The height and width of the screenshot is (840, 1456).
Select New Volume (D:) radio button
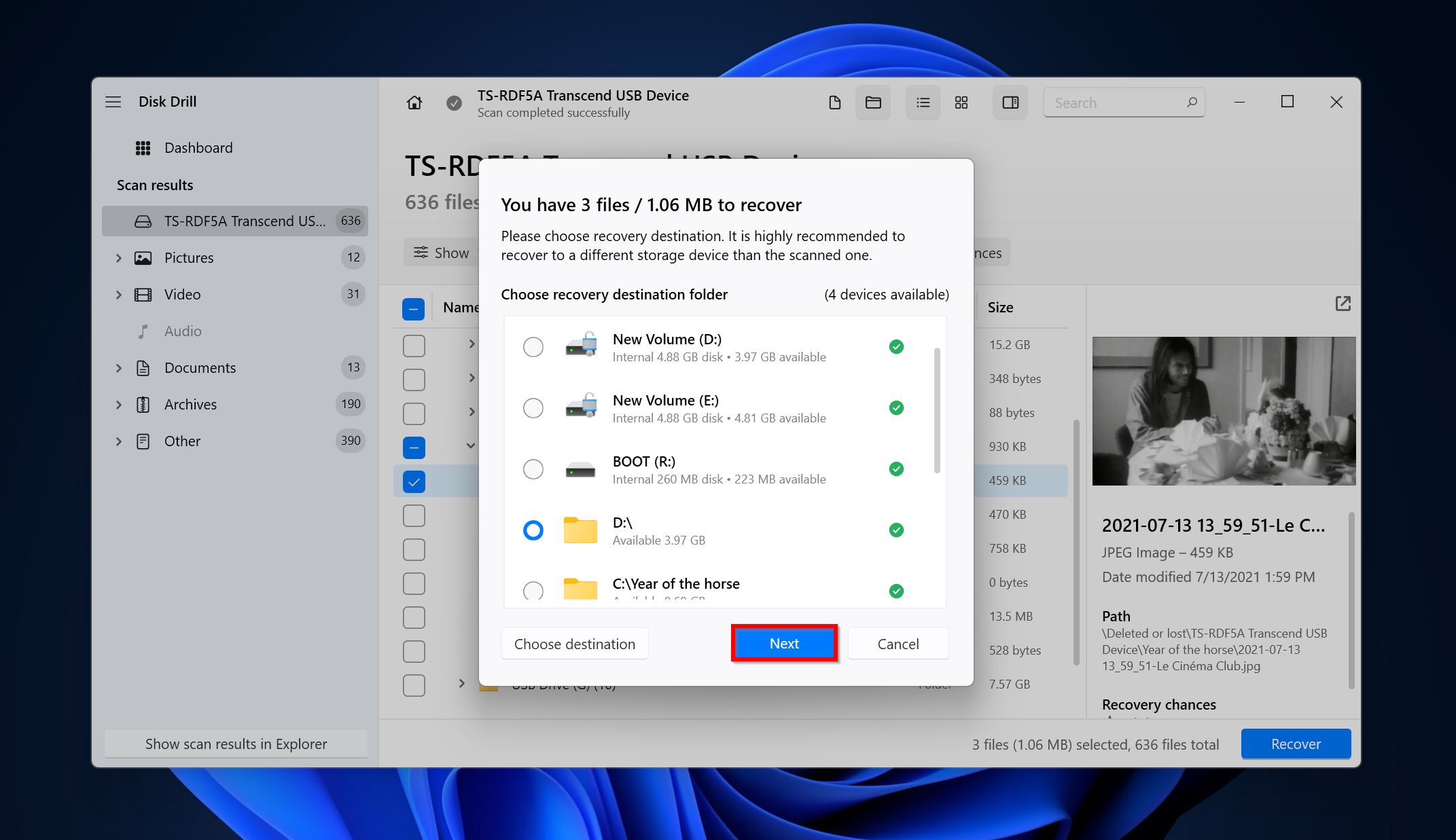click(x=533, y=347)
